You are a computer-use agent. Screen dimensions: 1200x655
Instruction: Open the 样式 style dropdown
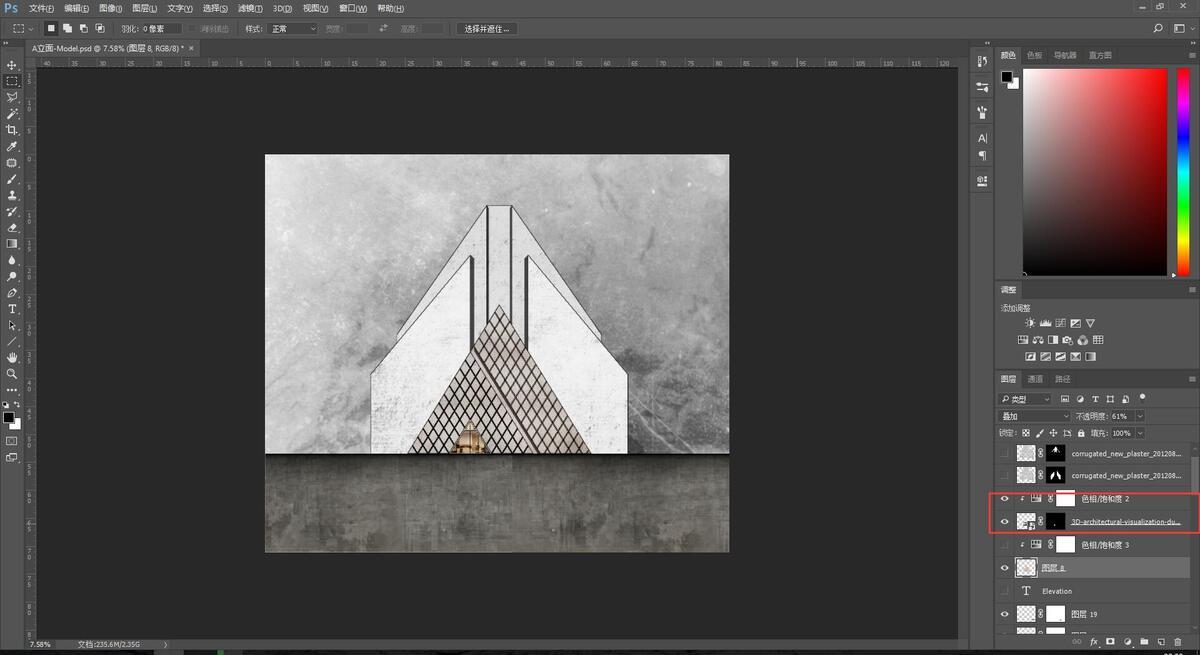tap(294, 29)
